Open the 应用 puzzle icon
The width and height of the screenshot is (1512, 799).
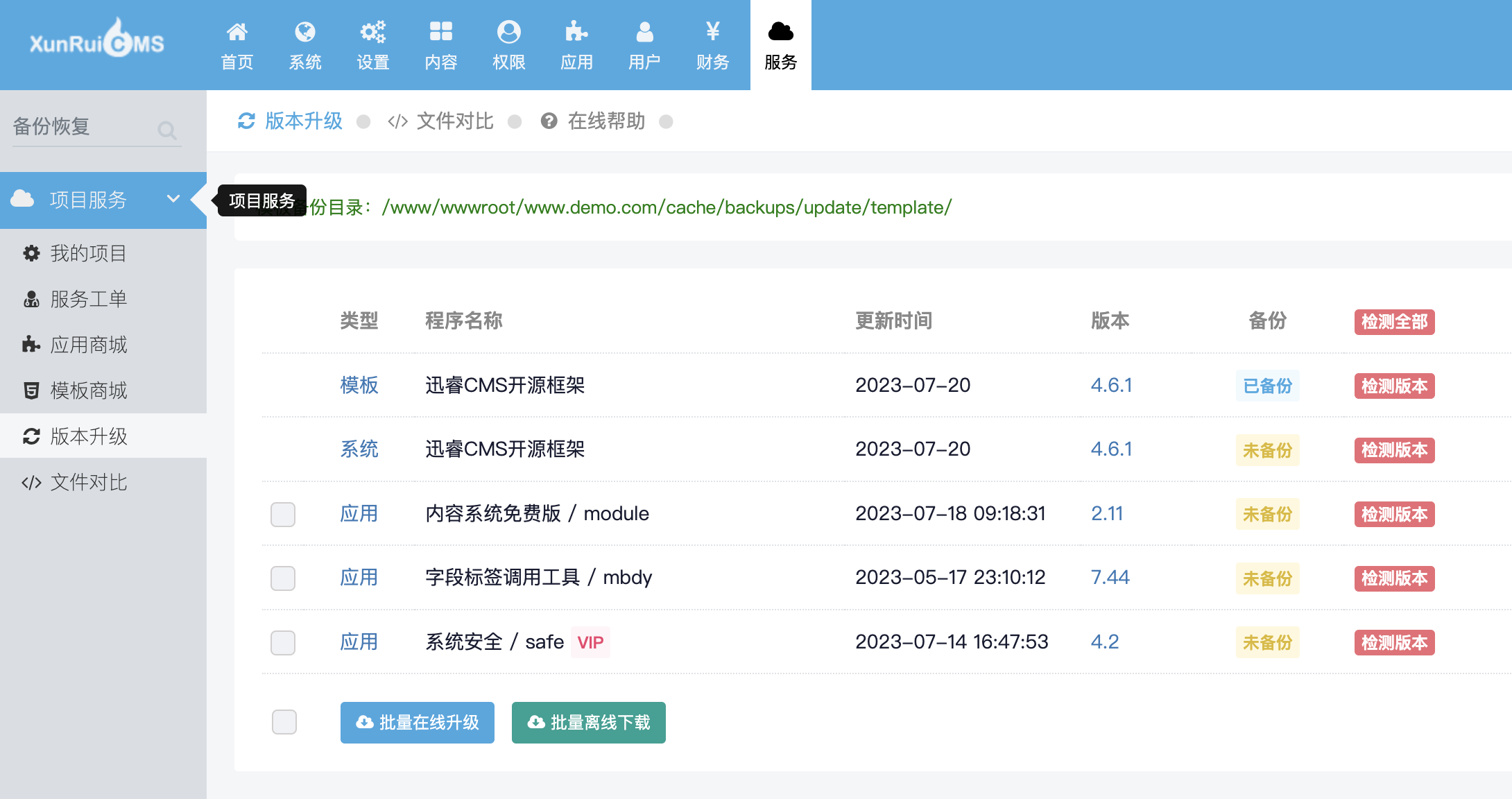pos(577,32)
